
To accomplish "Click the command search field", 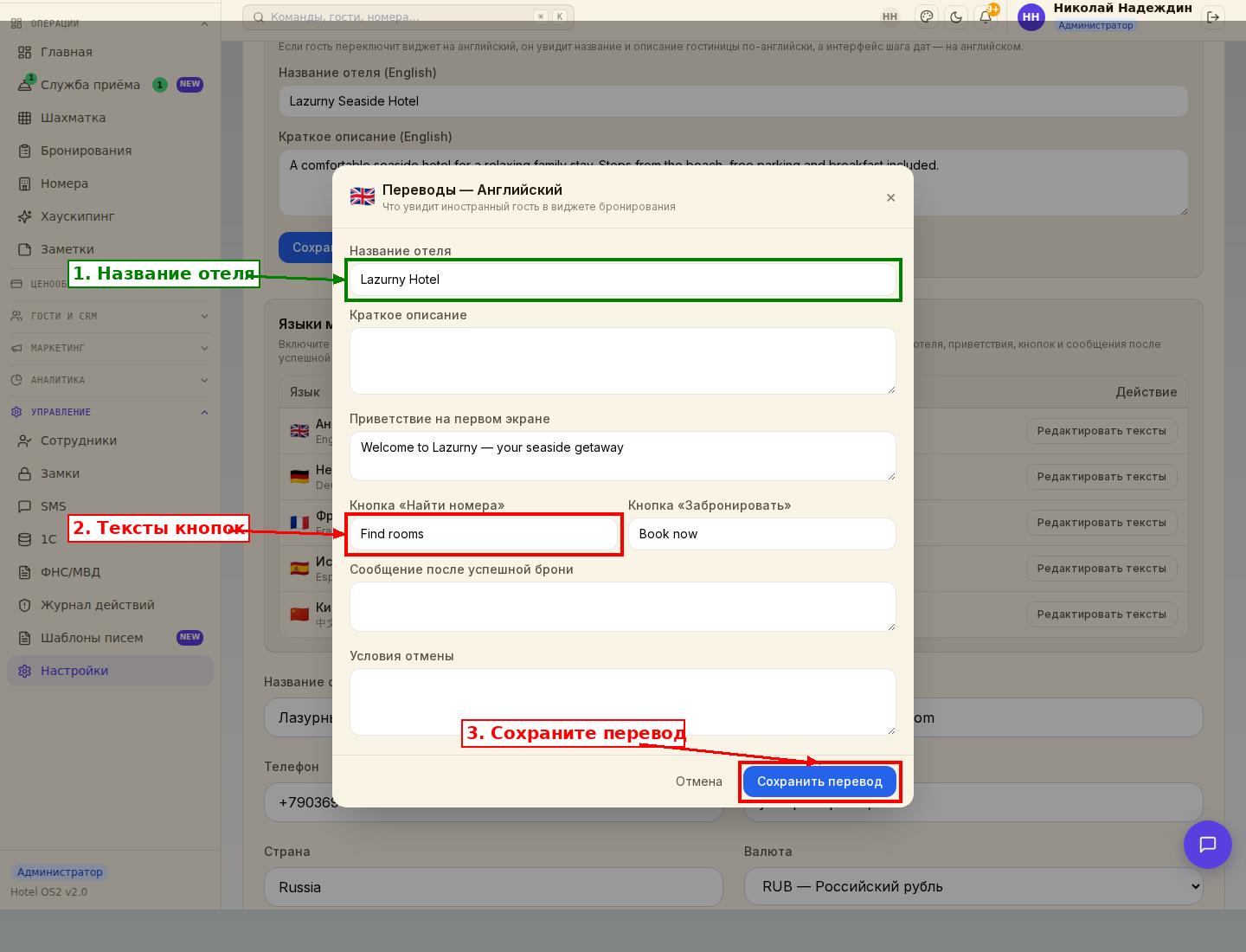I will click(x=408, y=16).
